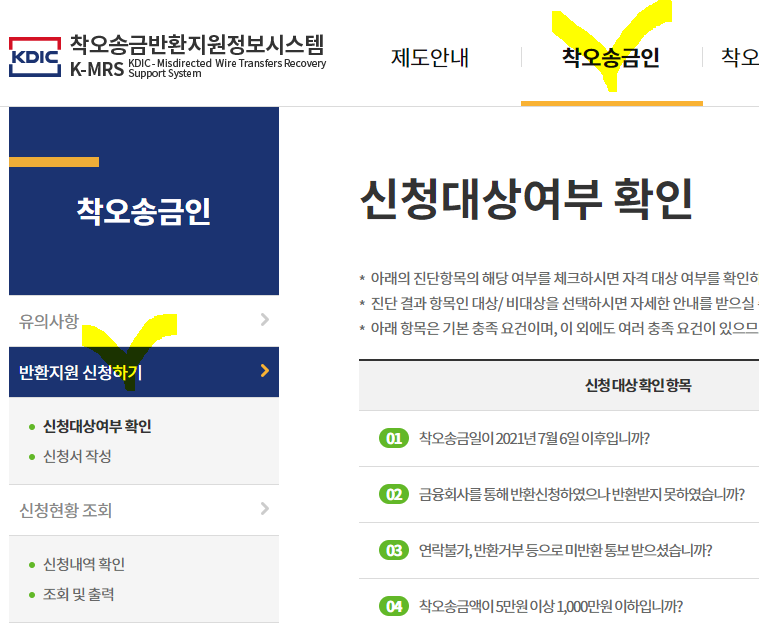Click the green 01 number badge
This screenshot has height=623, width=759.
point(394,438)
